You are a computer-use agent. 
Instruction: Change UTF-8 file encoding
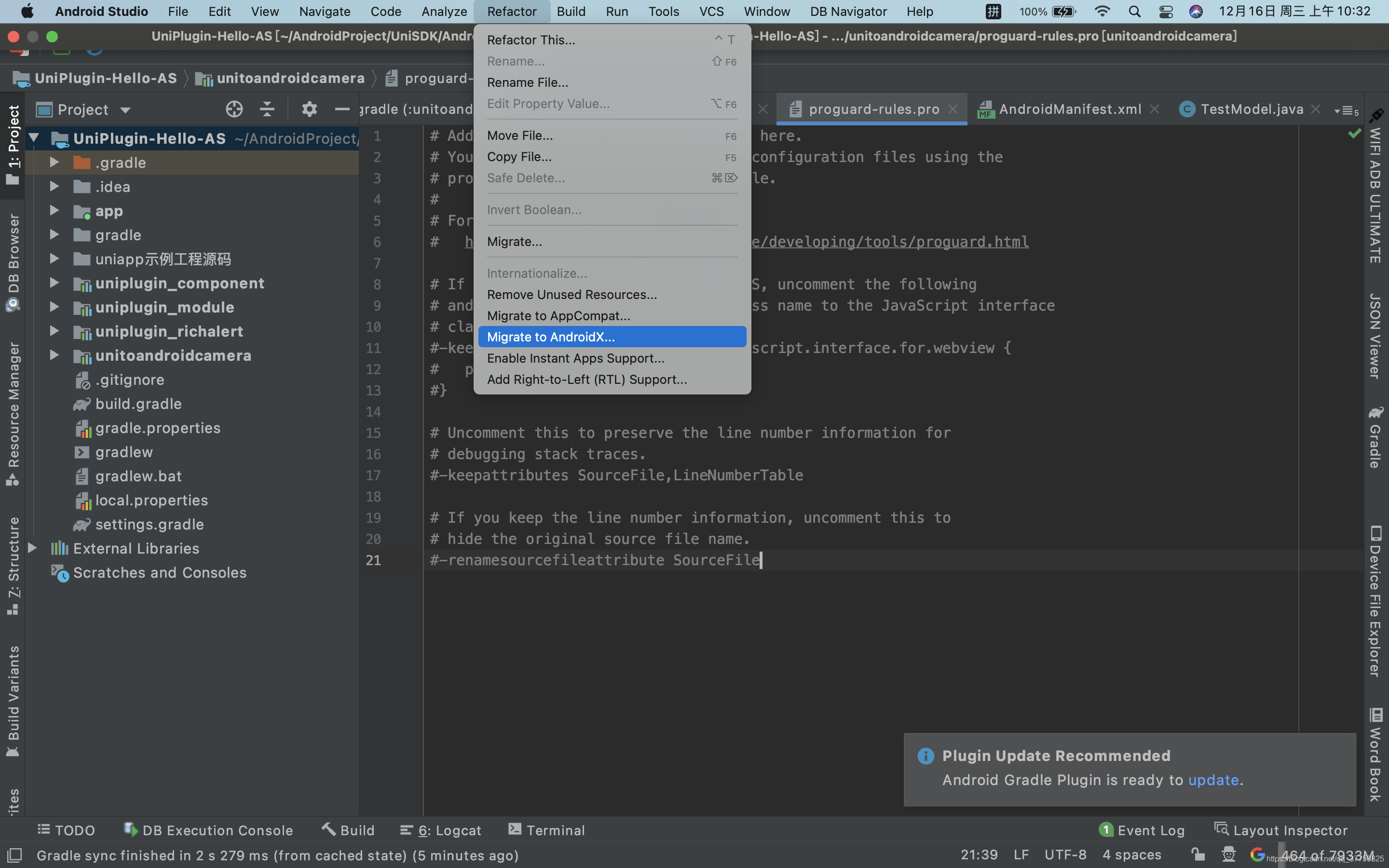click(1065, 855)
